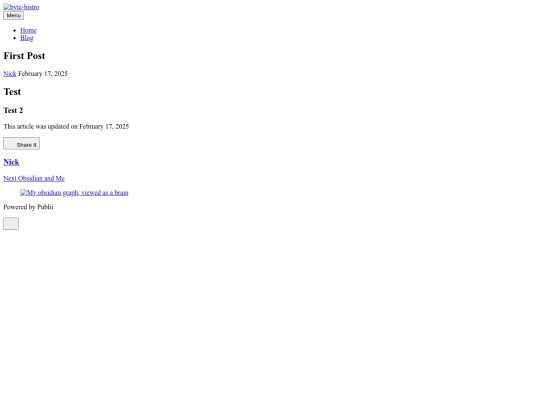The width and height of the screenshot is (540, 405).
Task: Follow the Next Obsidian and Me link
Action: (34, 178)
